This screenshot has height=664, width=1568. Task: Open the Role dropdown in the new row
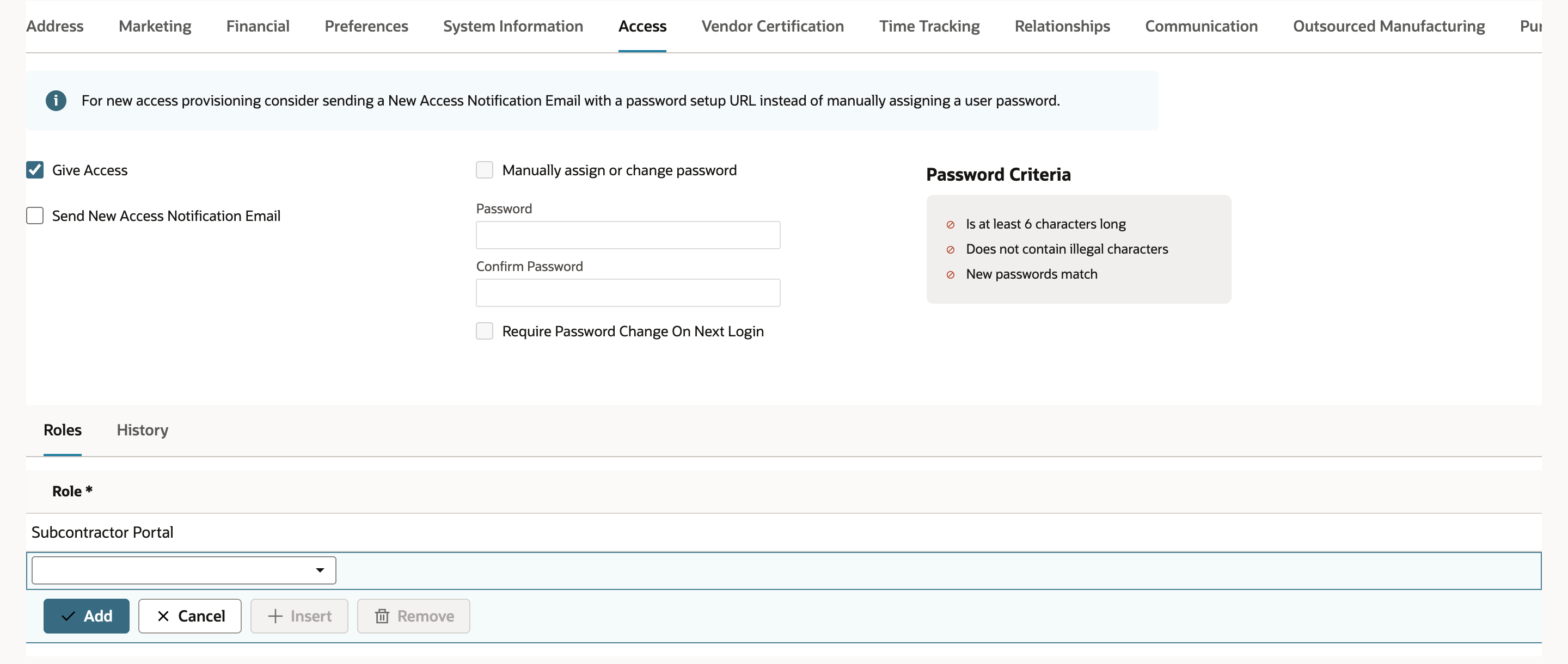[x=184, y=570]
